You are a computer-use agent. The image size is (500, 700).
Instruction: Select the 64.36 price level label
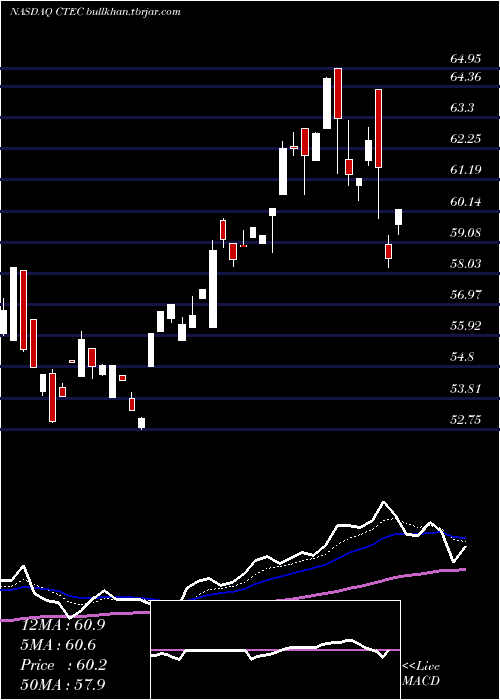point(465,77)
